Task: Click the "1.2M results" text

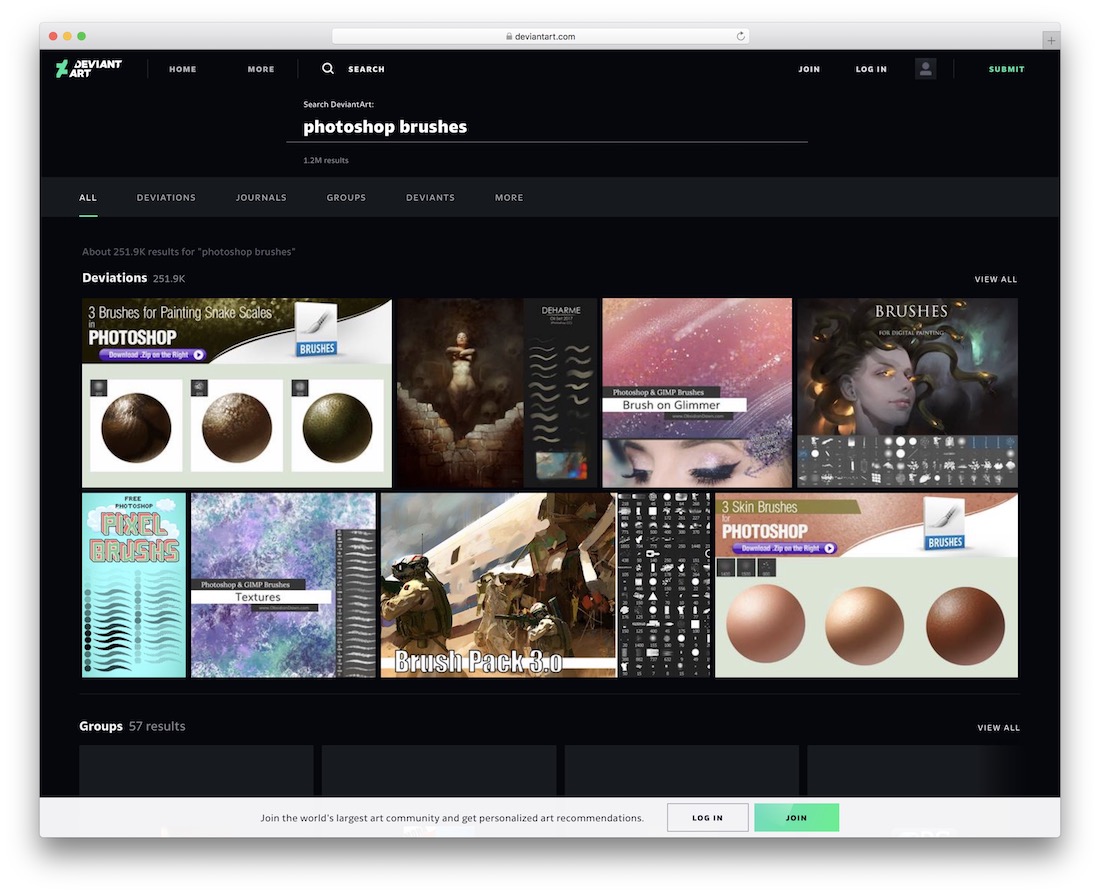Action: (326, 161)
